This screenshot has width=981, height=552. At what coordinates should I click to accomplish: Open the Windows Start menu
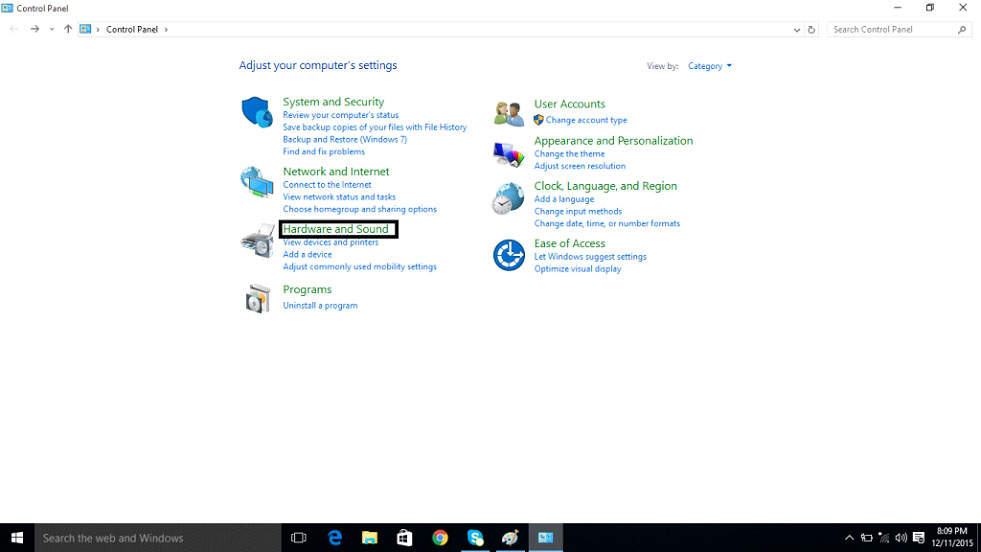click(17, 538)
